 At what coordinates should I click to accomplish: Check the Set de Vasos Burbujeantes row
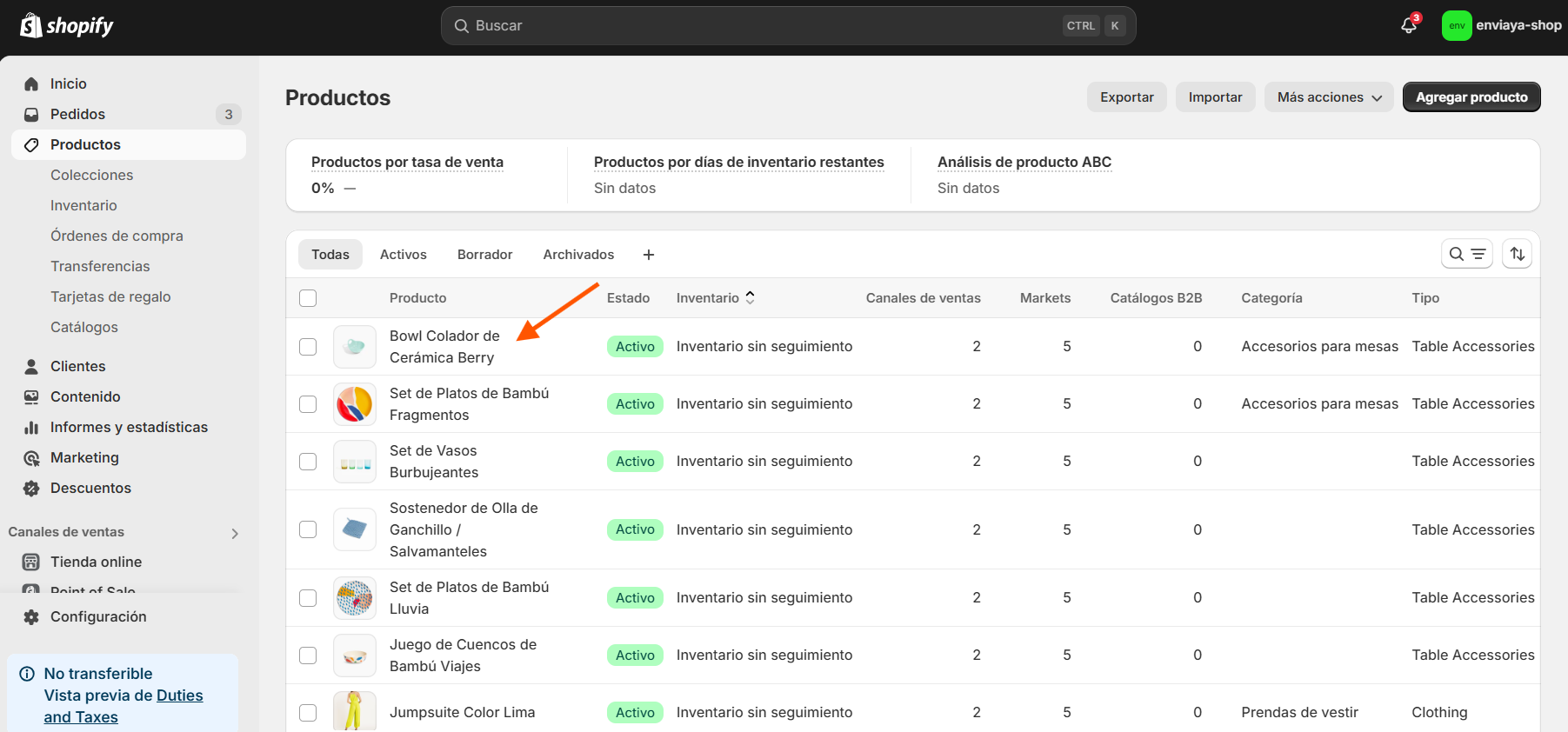coord(308,462)
